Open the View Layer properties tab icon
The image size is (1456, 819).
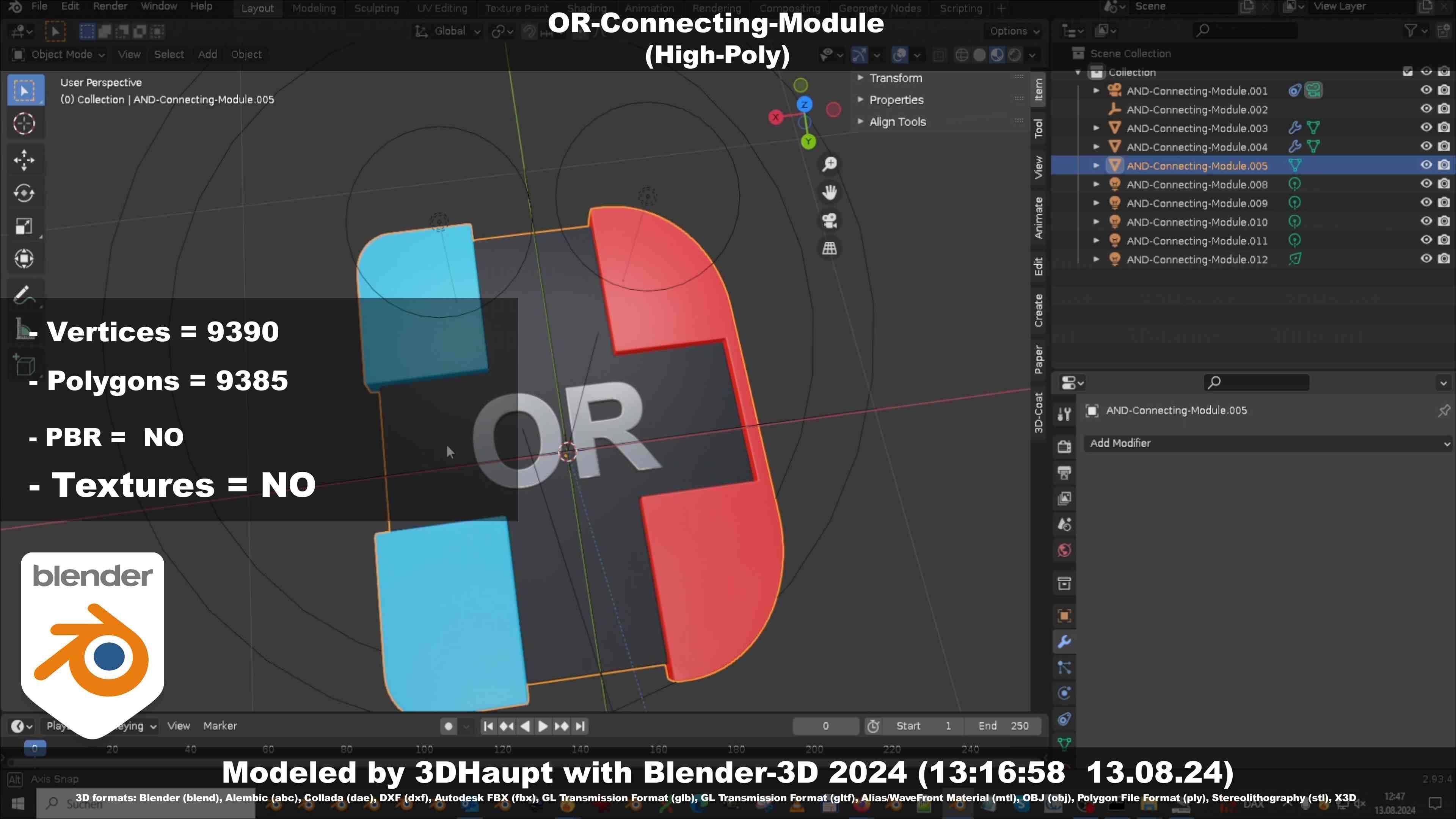1064,498
